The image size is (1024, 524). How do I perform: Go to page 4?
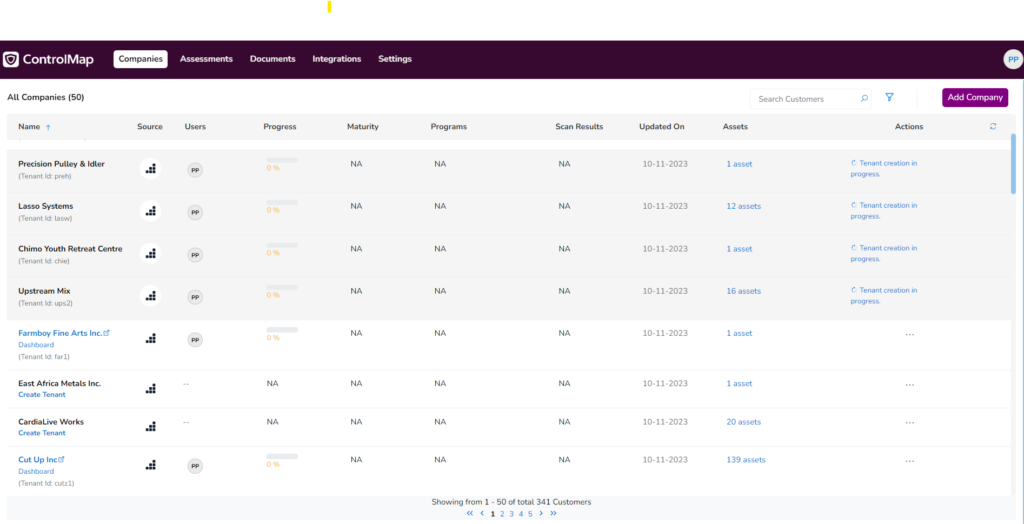(520, 514)
